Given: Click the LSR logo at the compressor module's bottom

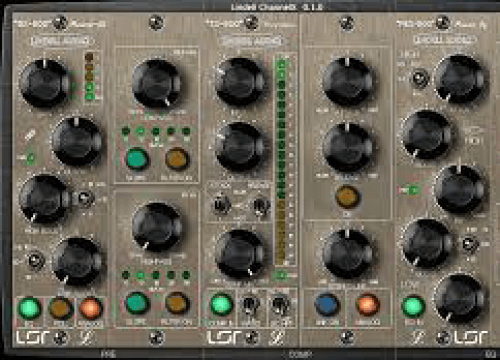Looking at the screenshot, I should point(223,338).
